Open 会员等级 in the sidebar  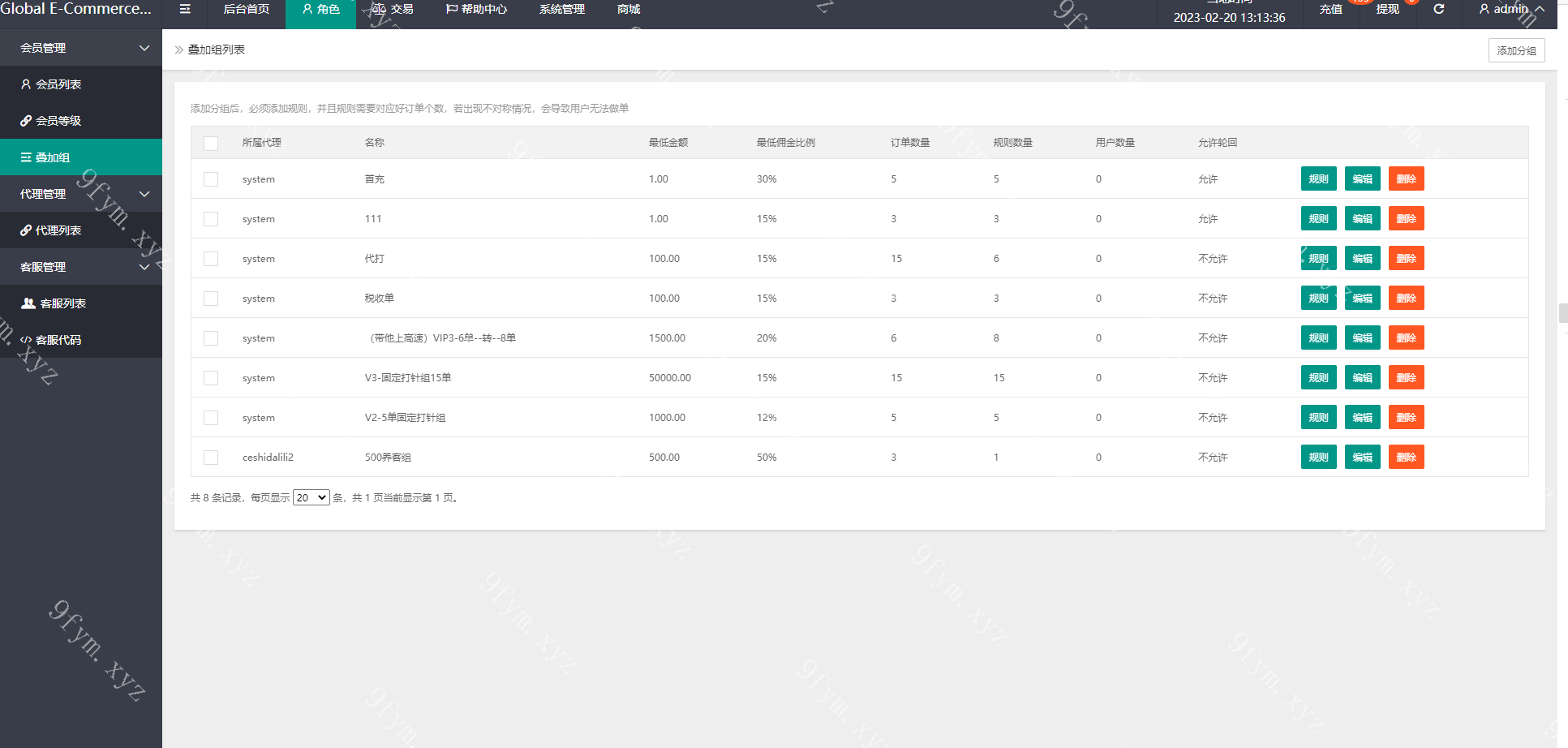click(81, 121)
